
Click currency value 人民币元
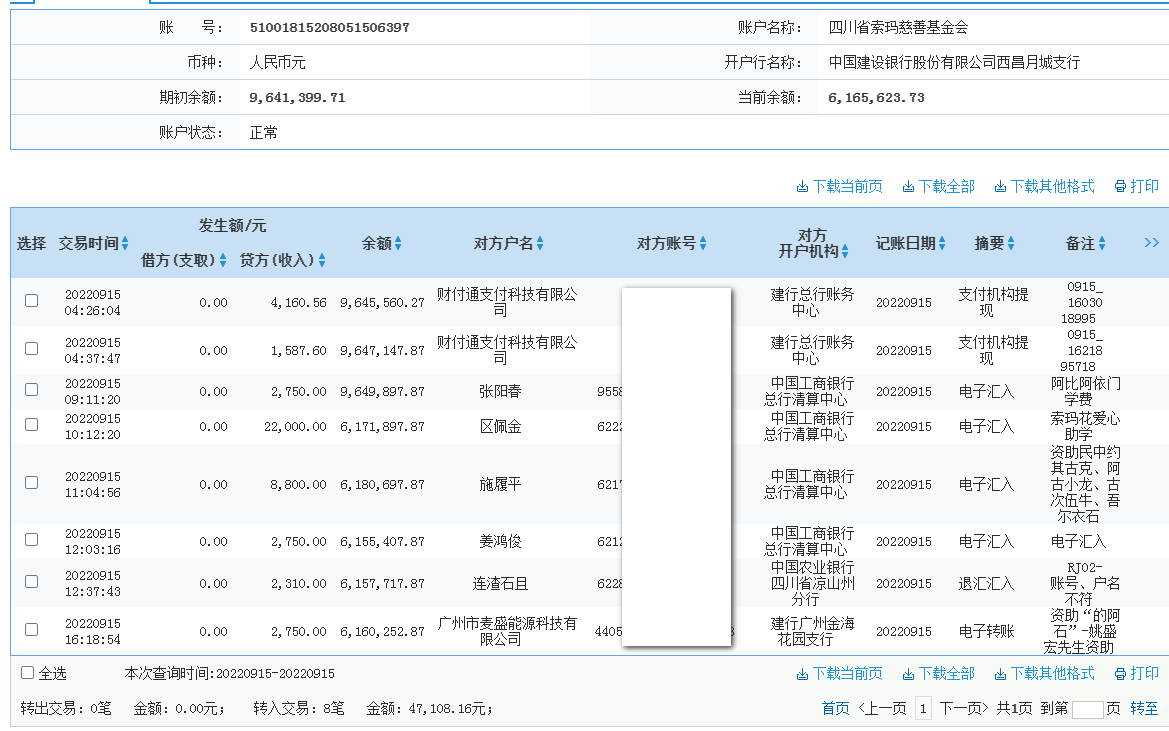[277, 63]
